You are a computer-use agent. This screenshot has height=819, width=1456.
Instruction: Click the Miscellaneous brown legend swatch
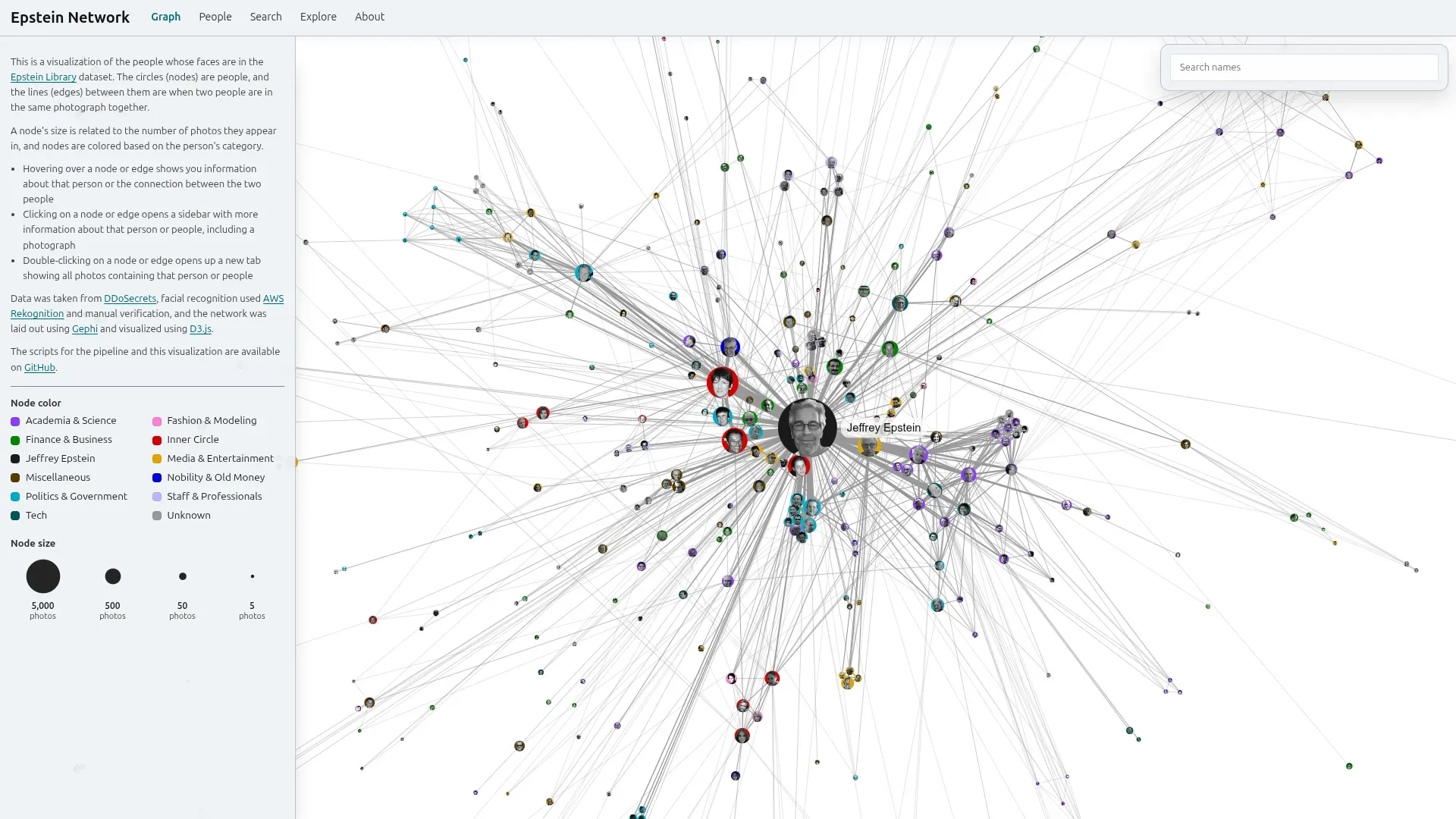(x=15, y=478)
